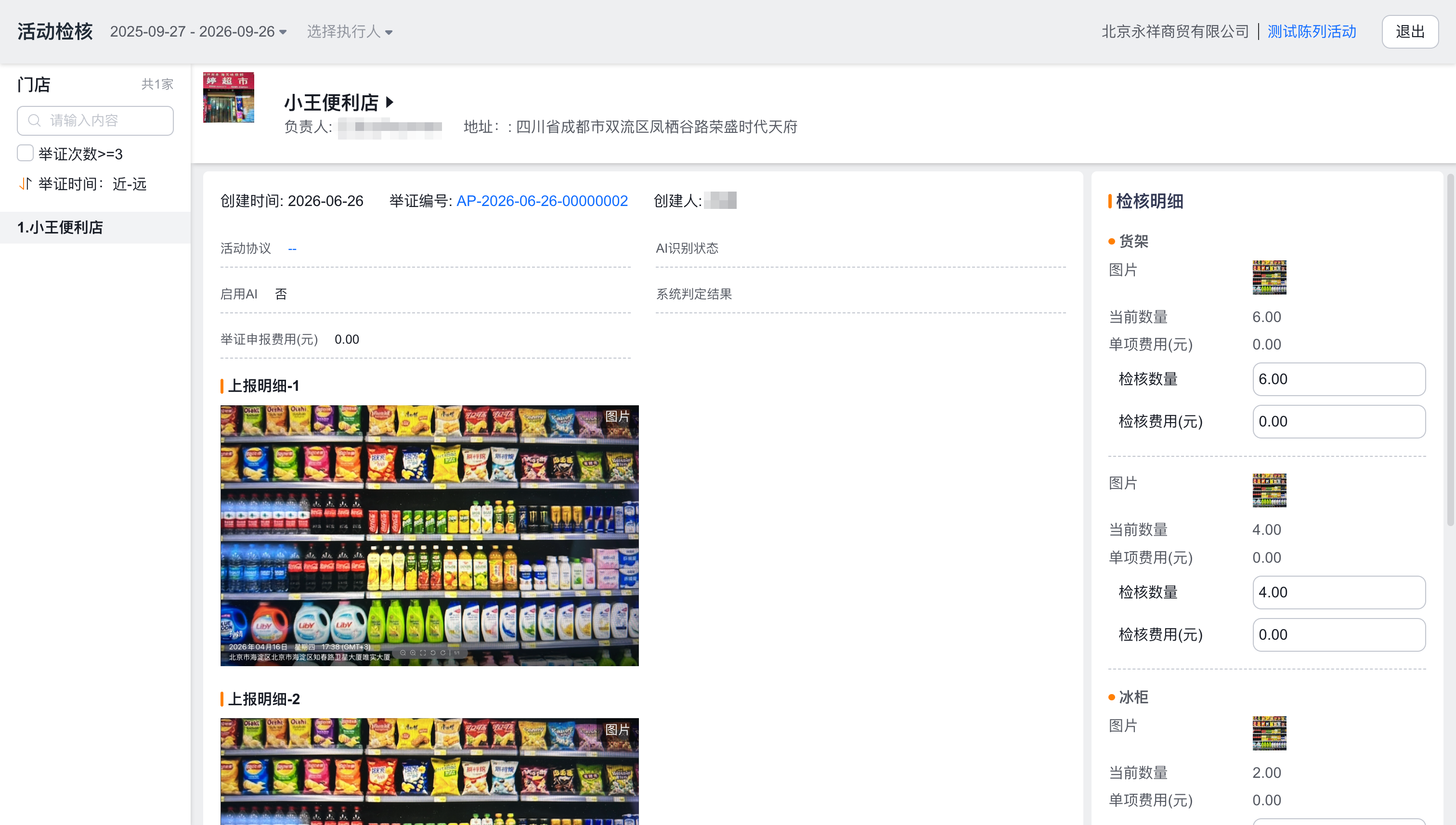The width and height of the screenshot is (1456, 825).
Task: Click the 货架 section label
Action: 1133,241
